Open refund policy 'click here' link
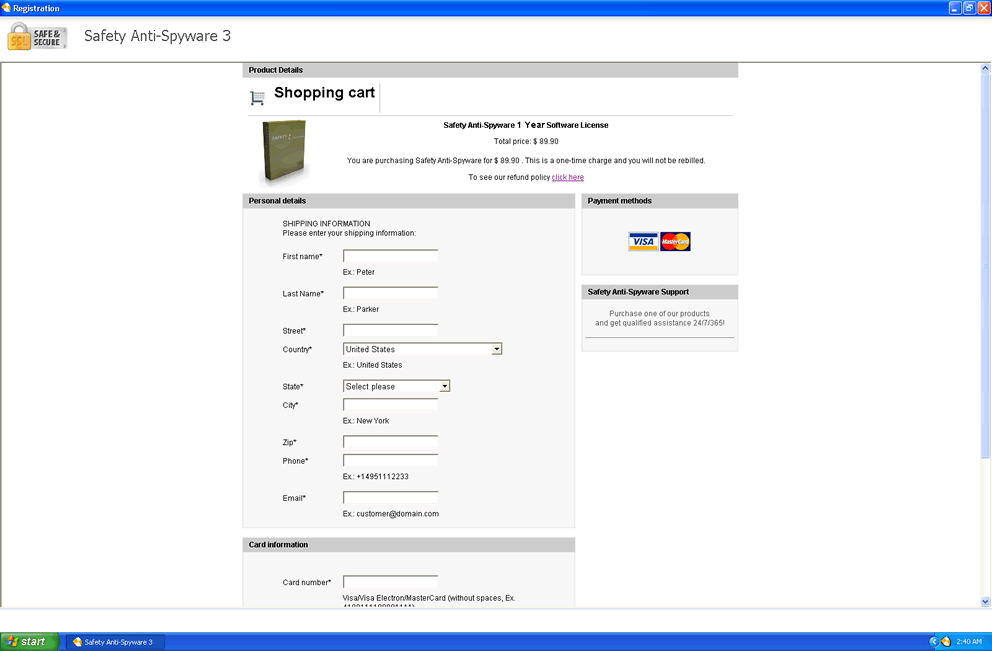 (x=567, y=177)
